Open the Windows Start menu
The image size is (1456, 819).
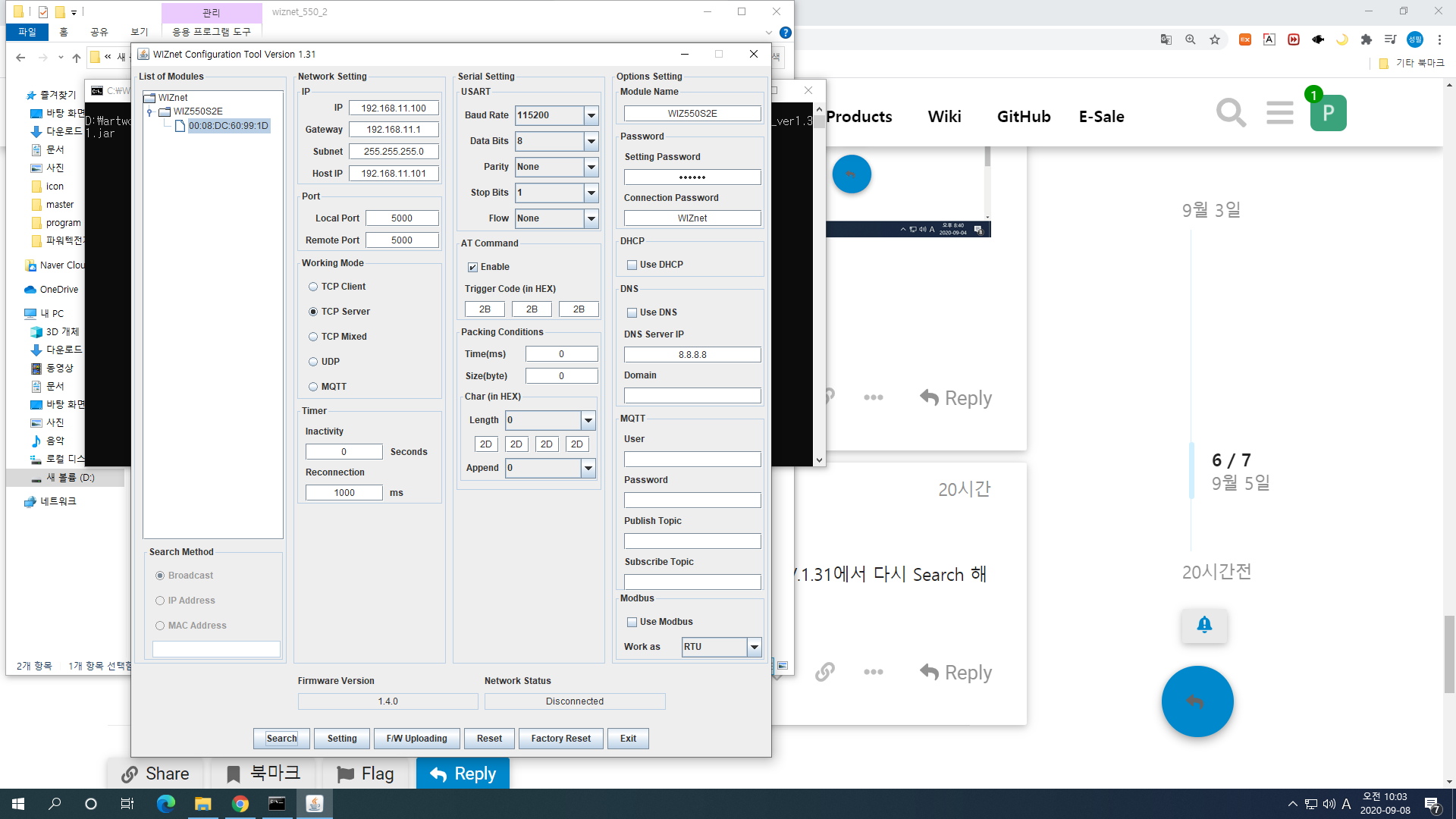click(18, 804)
